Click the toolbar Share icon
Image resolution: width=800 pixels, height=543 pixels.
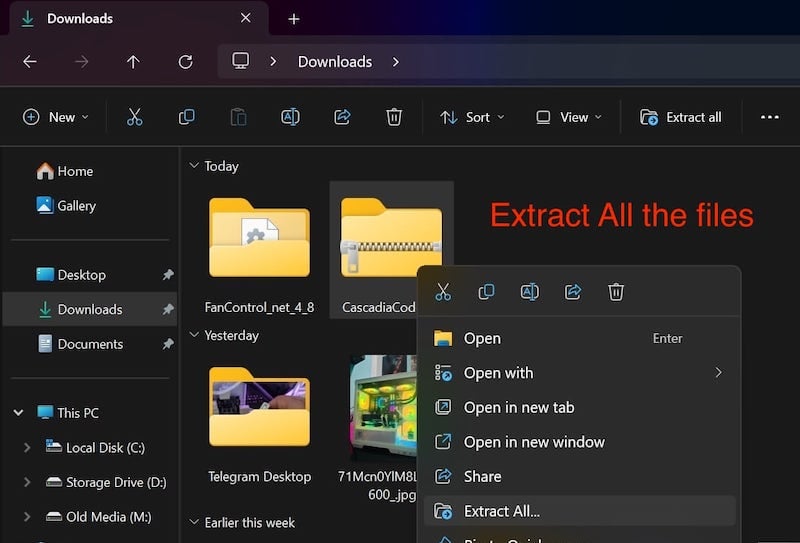(x=342, y=117)
